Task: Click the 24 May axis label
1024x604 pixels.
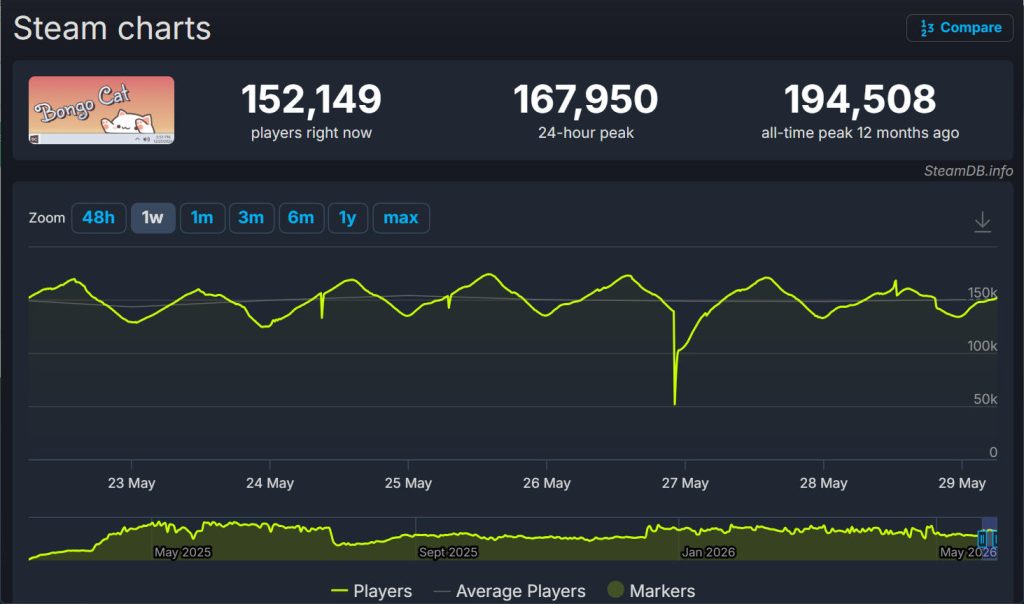Action: (270, 483)
